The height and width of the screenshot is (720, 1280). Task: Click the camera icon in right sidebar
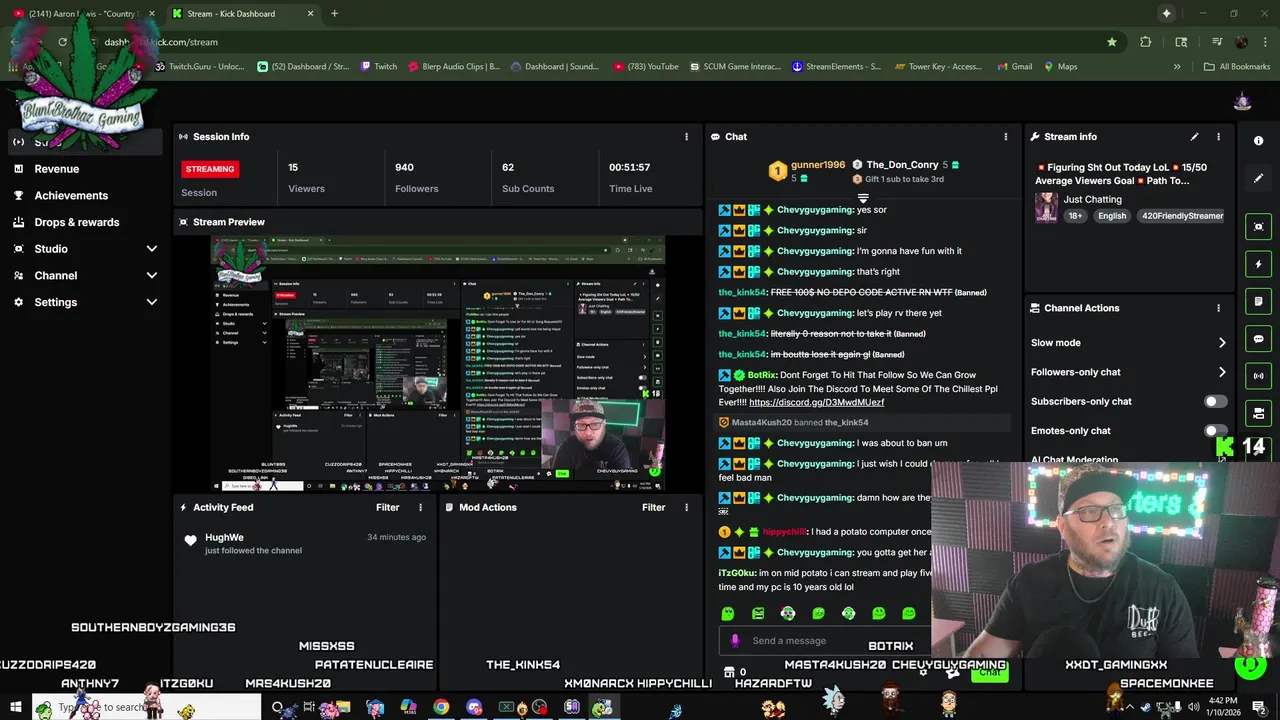[x=1259, y=413]
